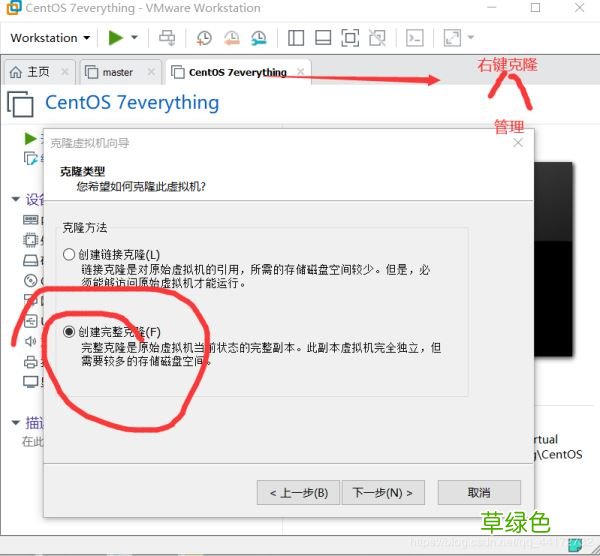
Task: Collapse the 描述 description section arrow
Action: pyautogui.click(x=16, y=423)
